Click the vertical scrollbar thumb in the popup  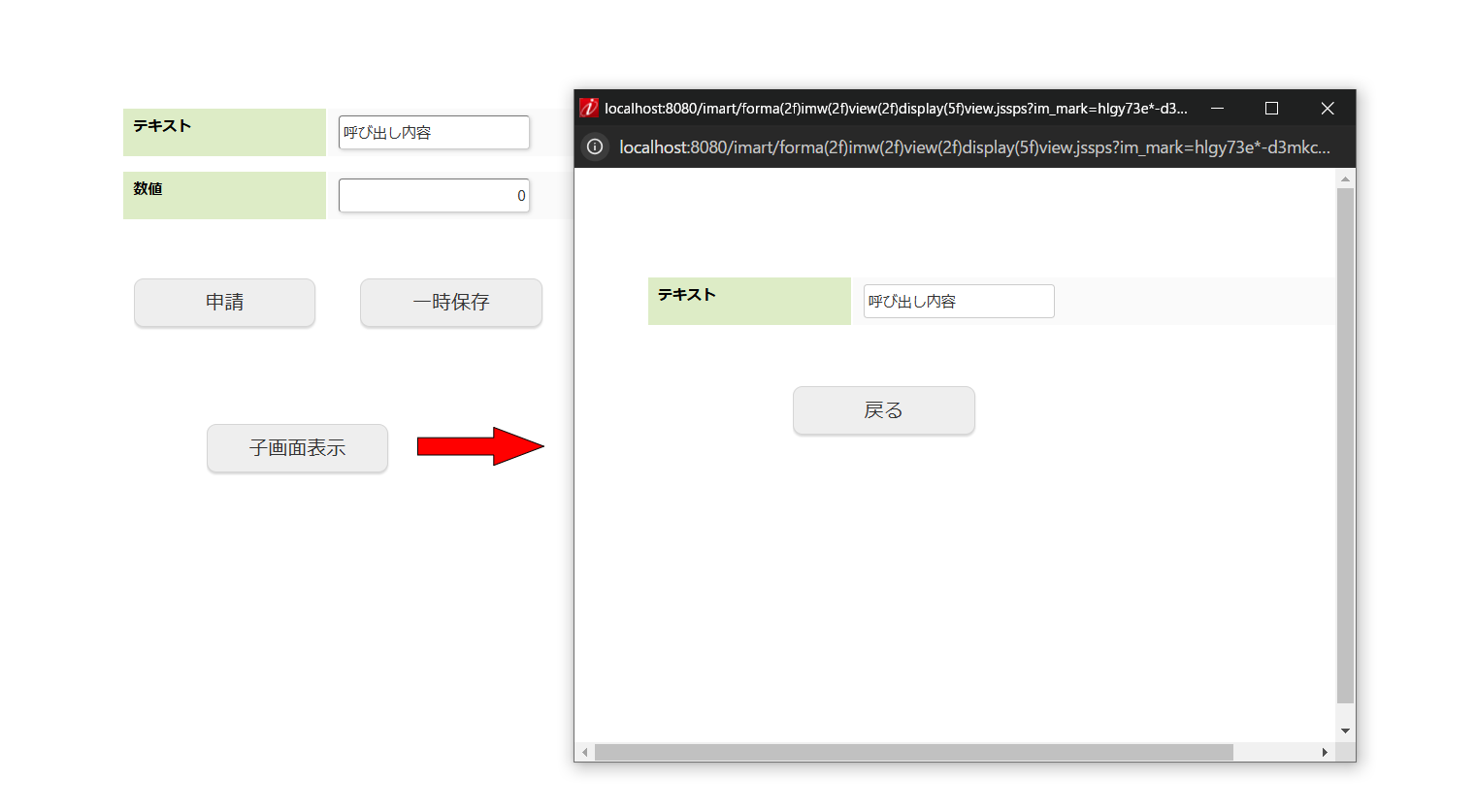(x=1344, y=437)
